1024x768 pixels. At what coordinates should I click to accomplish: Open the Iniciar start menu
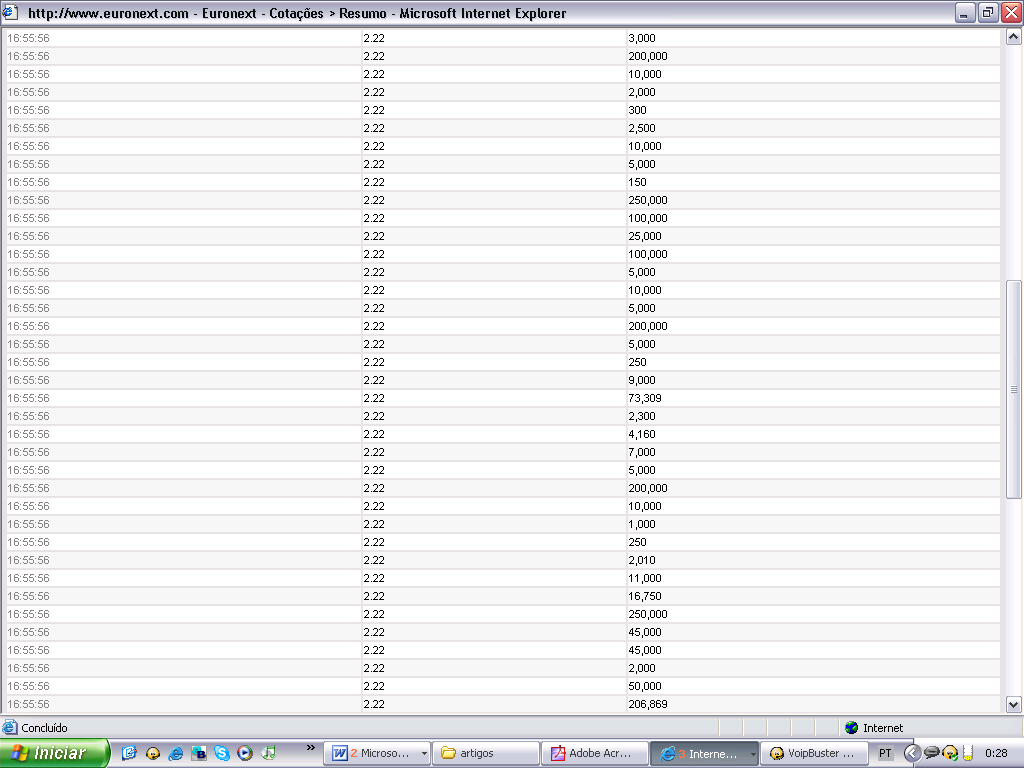point(54,753)
